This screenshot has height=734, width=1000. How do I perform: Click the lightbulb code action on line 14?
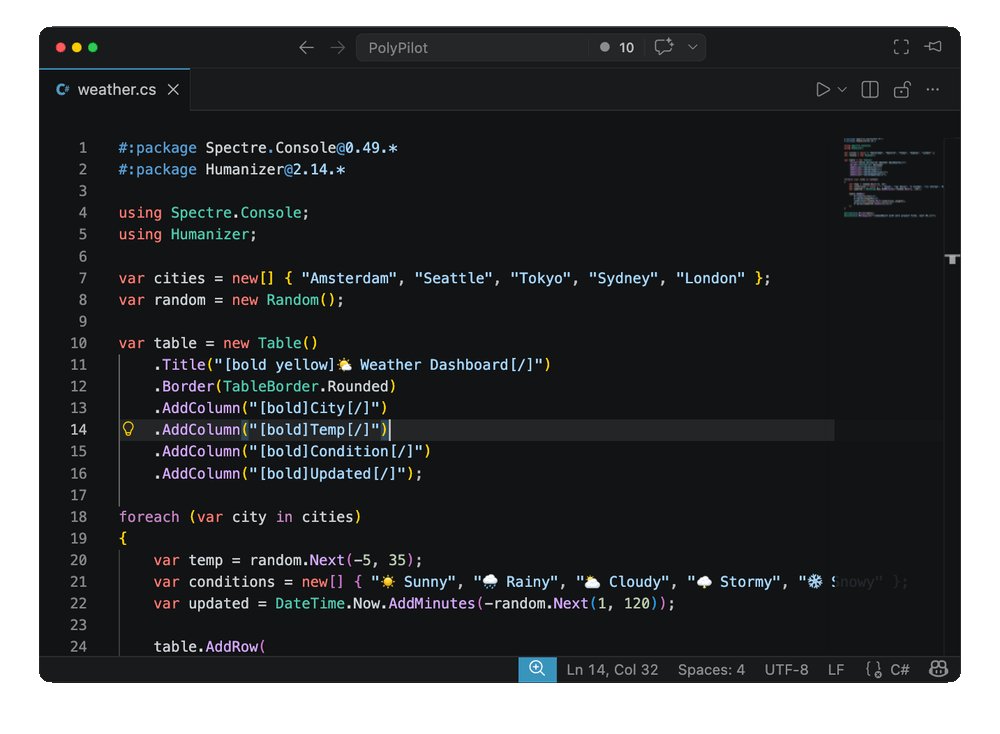coord(127,429)
